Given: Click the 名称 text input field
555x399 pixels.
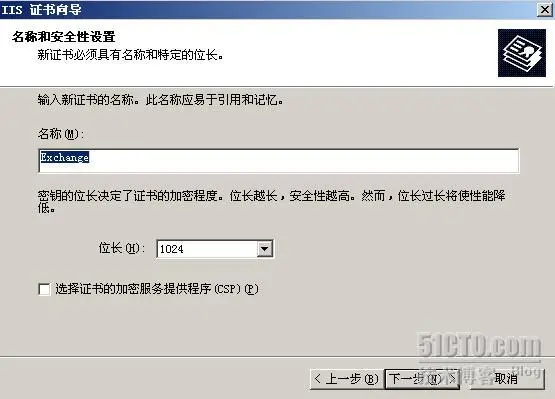Looking at the screenshot, I should coord(279,161).
